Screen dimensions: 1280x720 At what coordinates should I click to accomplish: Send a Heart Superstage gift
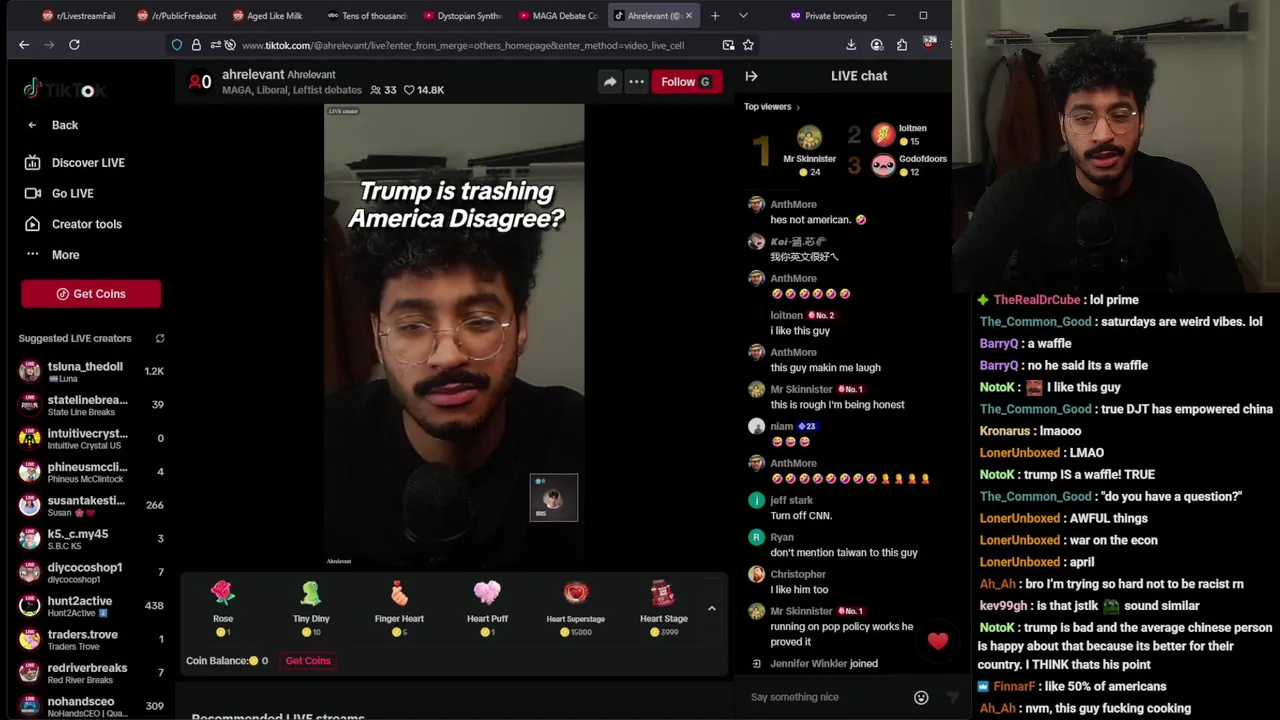575,607
